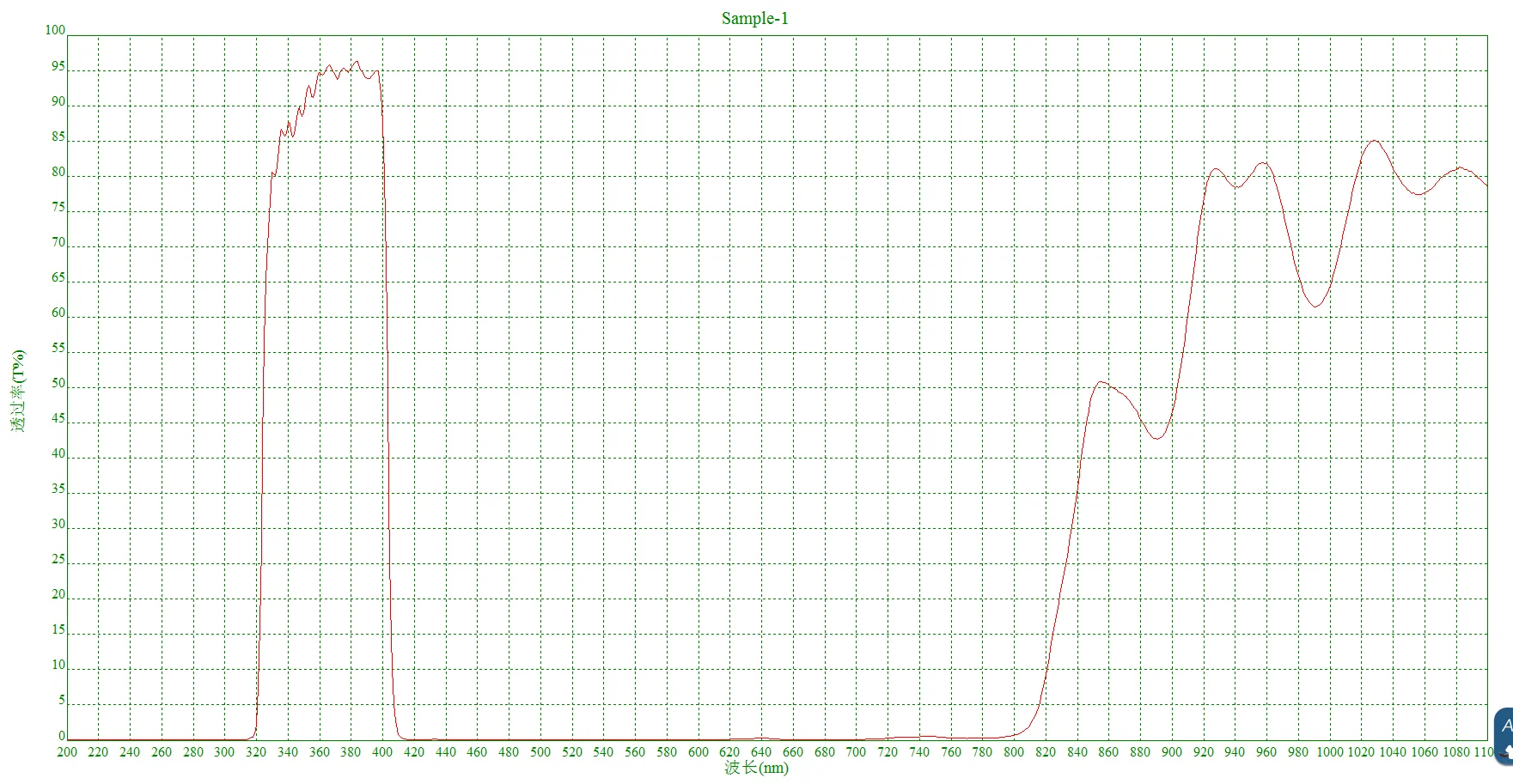The width and height of the screenshot is (1513, 784).
Task: Click the 波长(nm) x-axis label
Action: point(756,768)
